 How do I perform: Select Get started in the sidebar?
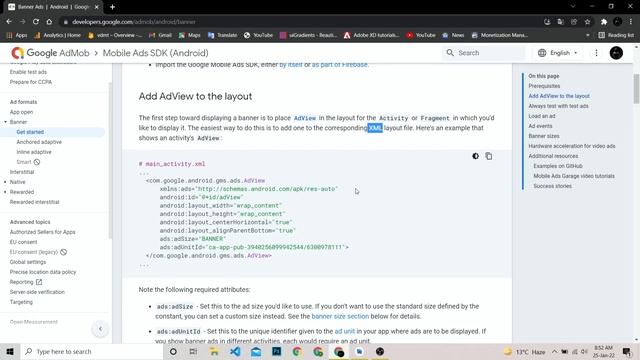click(30, 132)
